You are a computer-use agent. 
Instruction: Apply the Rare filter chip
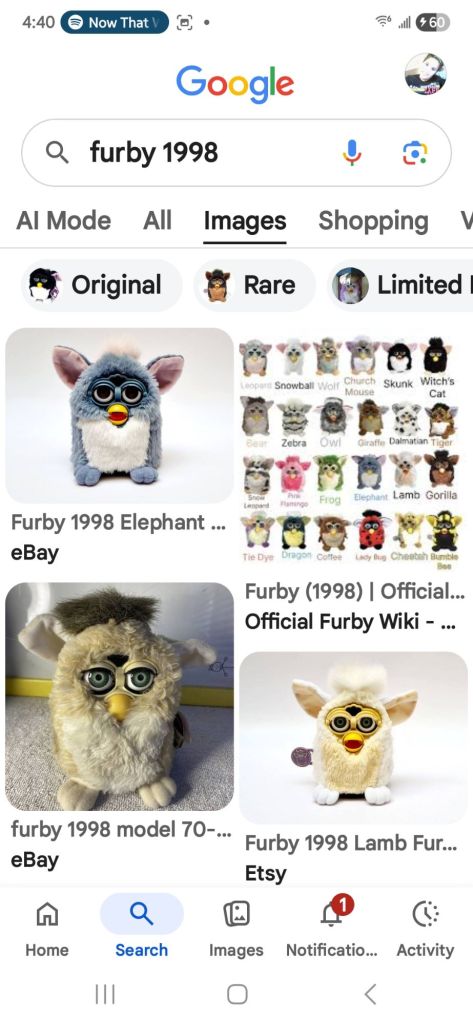click(254, 285)
